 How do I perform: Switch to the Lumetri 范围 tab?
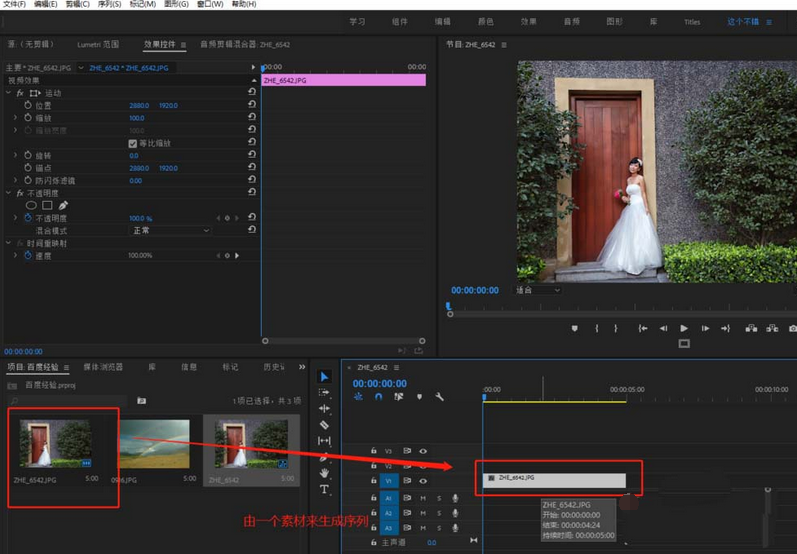click(x=98, y=45)
